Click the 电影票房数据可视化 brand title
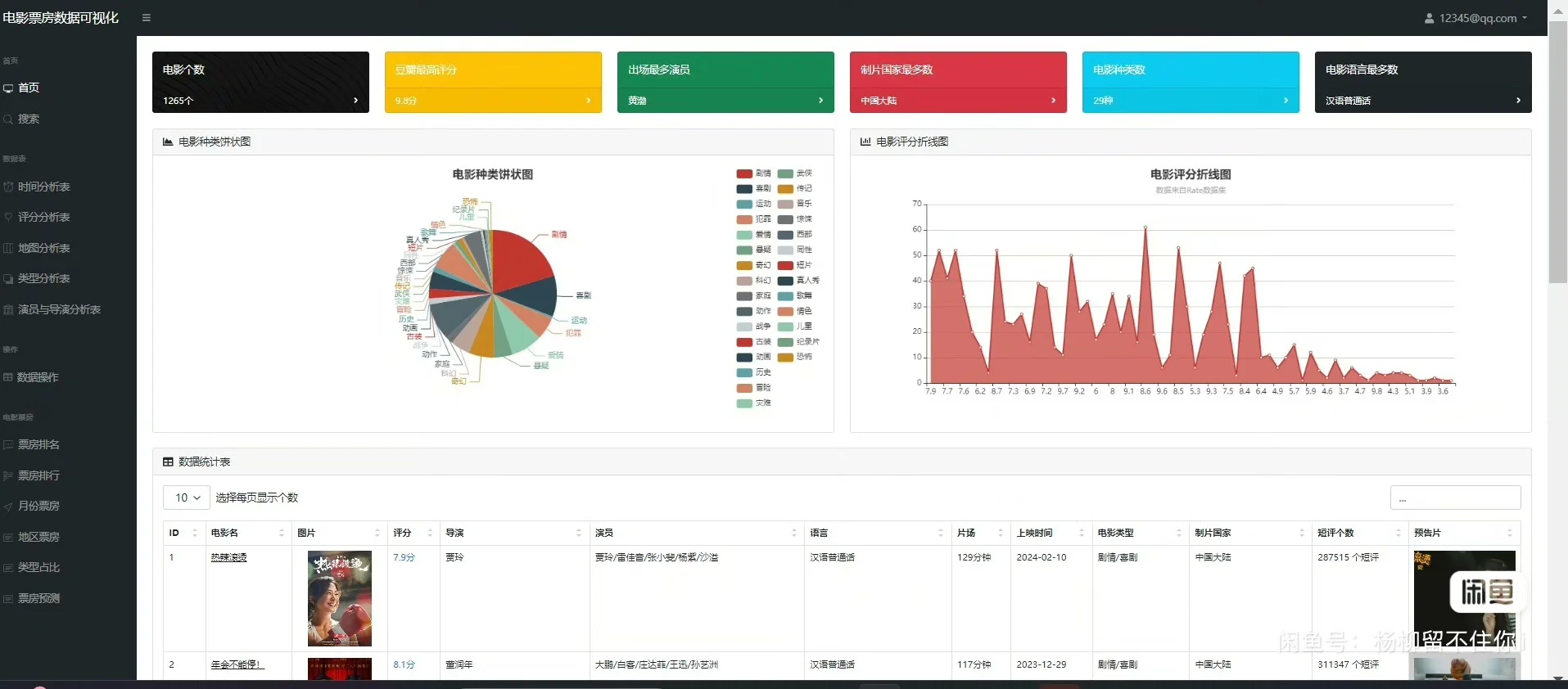The width and height of the screenshot is (1568, 689). [61, 18]
